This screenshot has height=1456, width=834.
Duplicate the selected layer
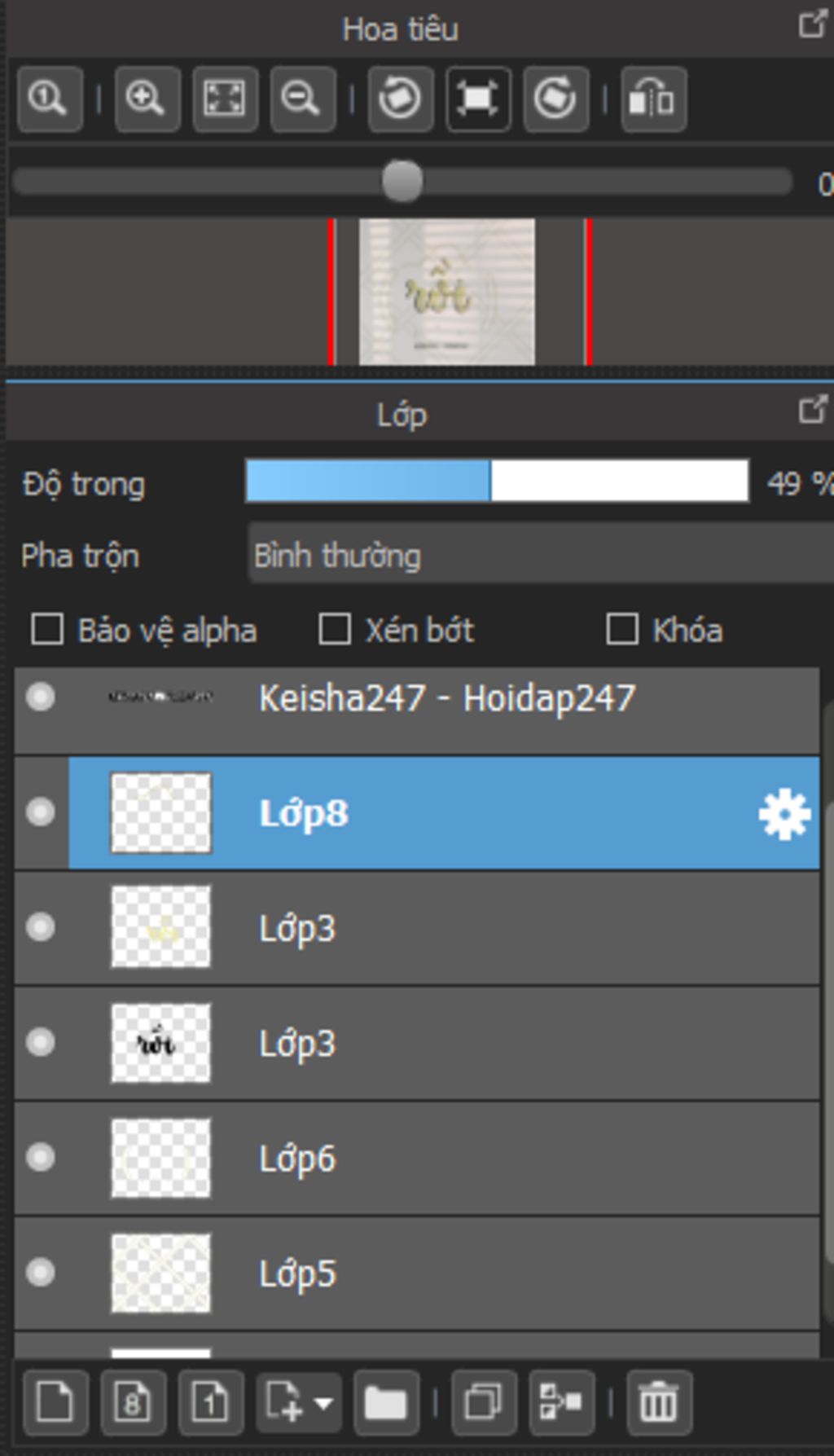483,1403
